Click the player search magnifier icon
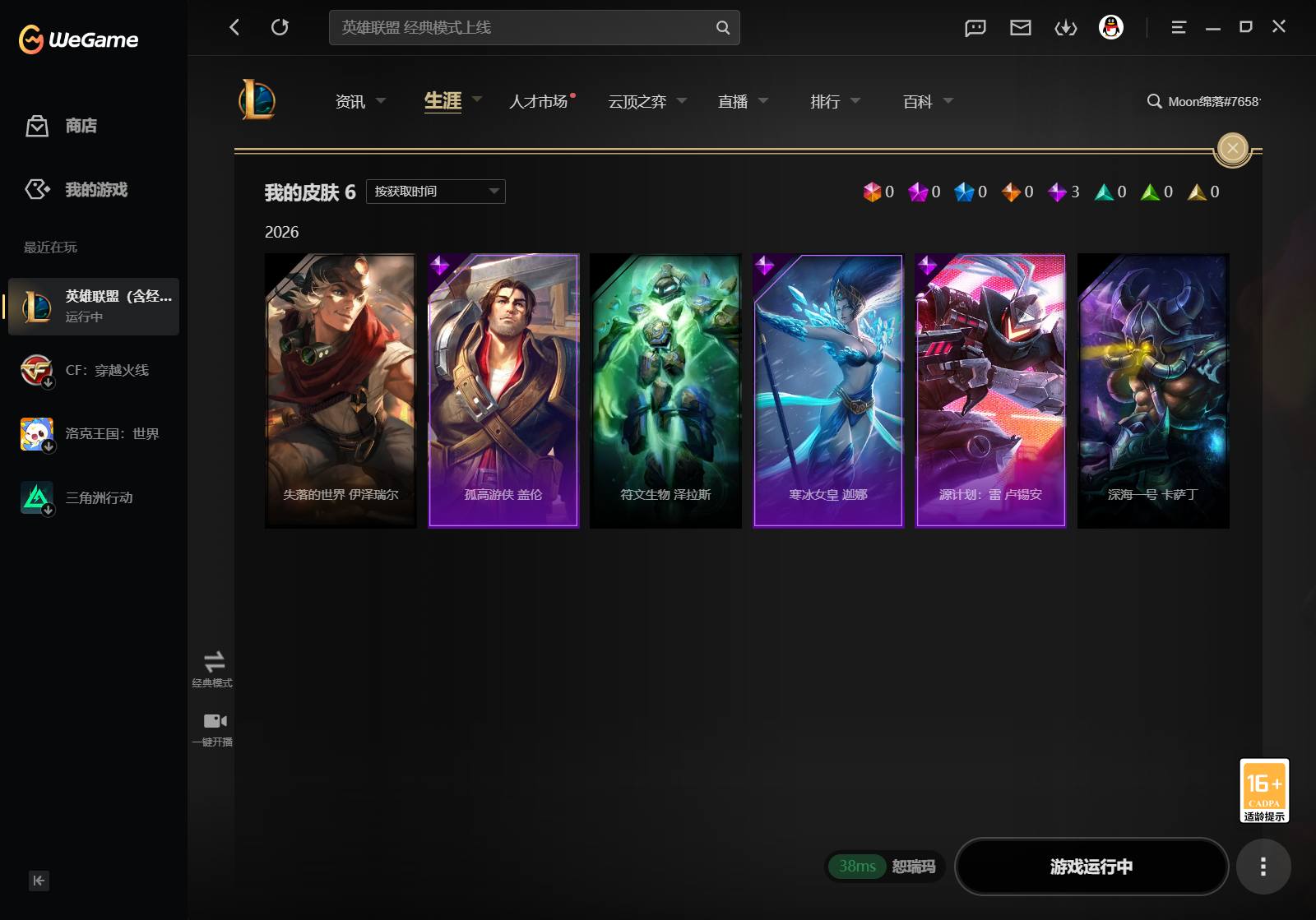Screen dimensions: 1316x920 1154,101
